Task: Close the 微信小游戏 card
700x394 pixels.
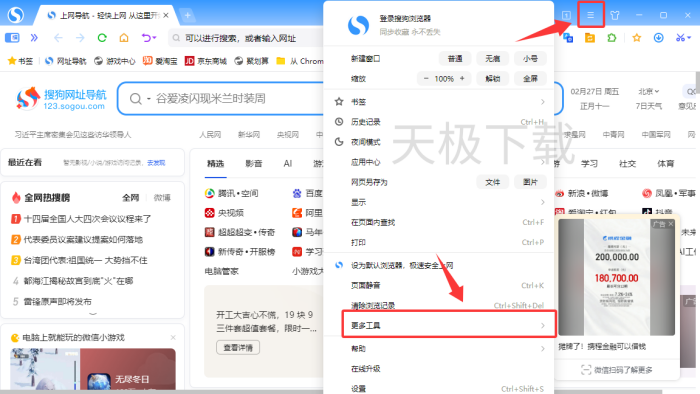Action: pyautogui.click(x=173, y=338)
